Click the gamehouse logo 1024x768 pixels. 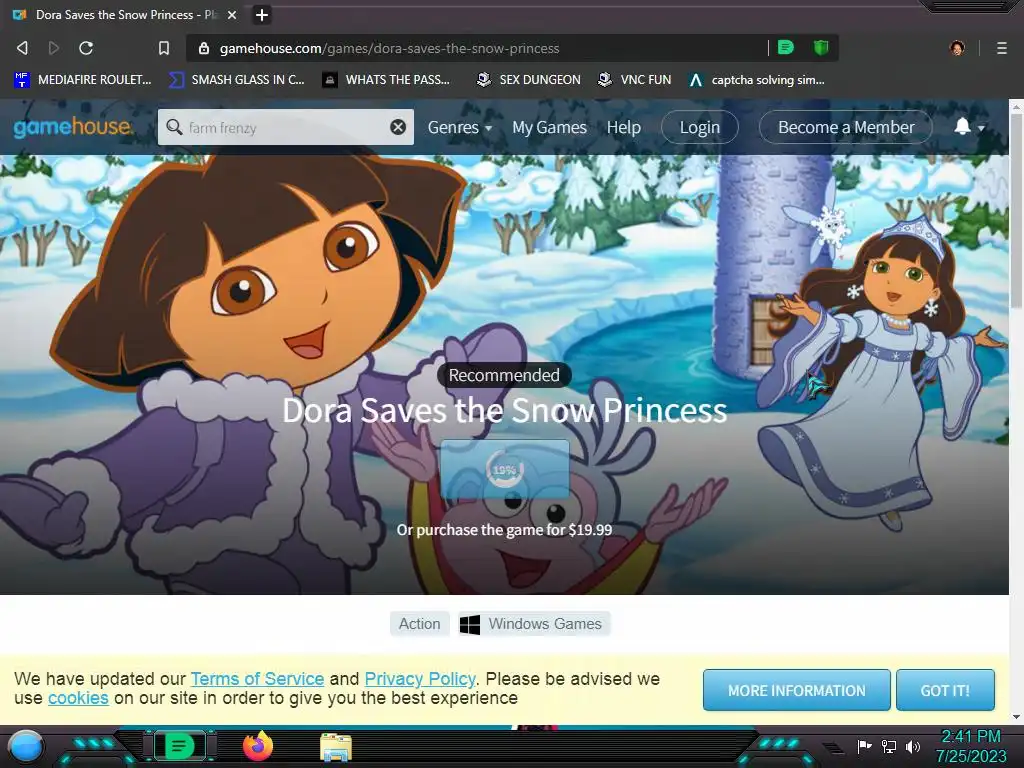(x=72, y=127)
